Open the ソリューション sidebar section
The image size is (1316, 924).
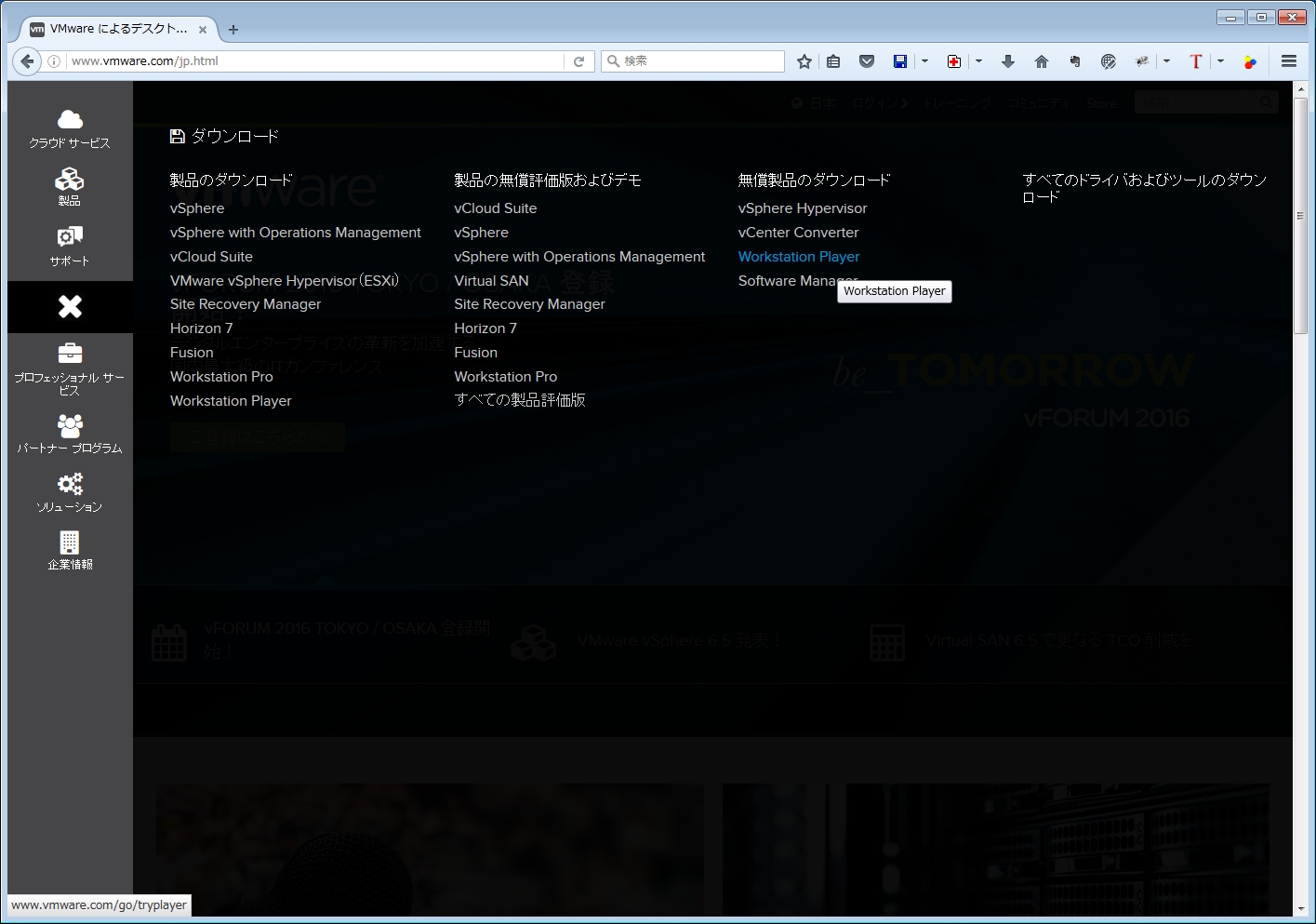(x=70, y=492)
